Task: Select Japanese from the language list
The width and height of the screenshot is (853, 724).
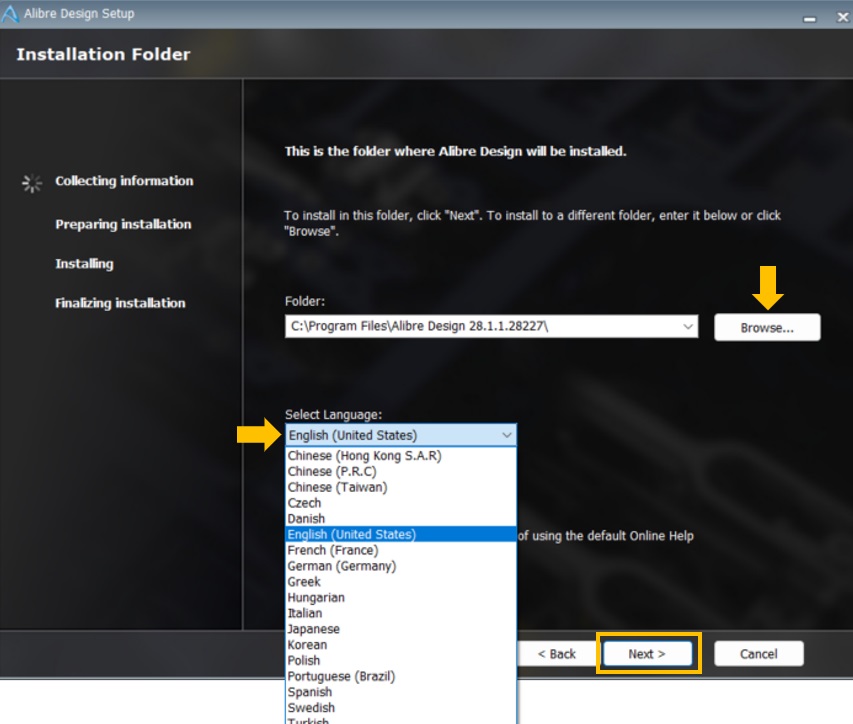Action: 313,629
